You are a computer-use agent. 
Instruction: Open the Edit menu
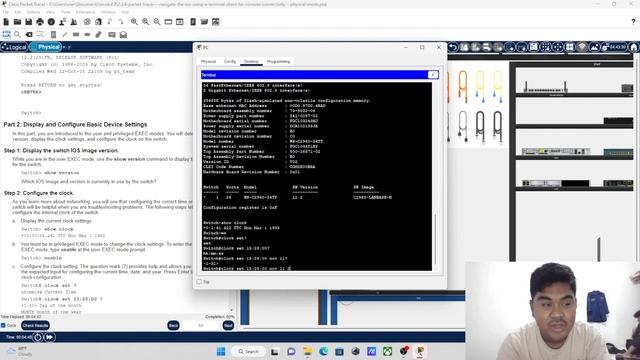(18, 12)
